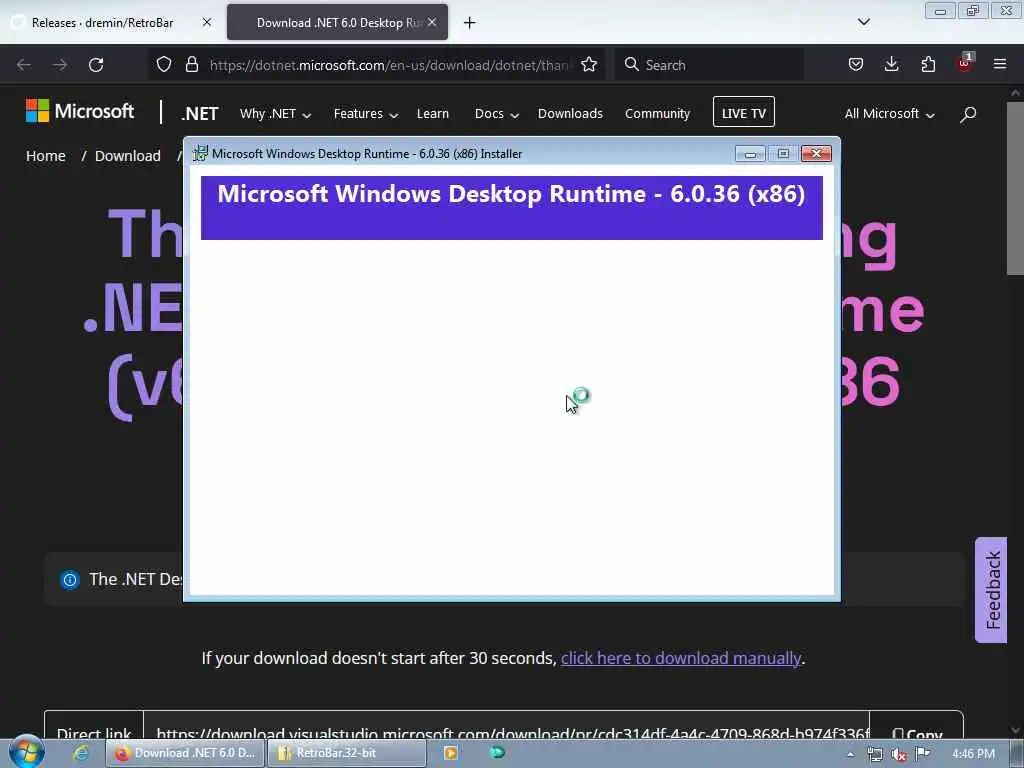Open the Pocket save icon
1024x768 pixels.
click(856, 64)
